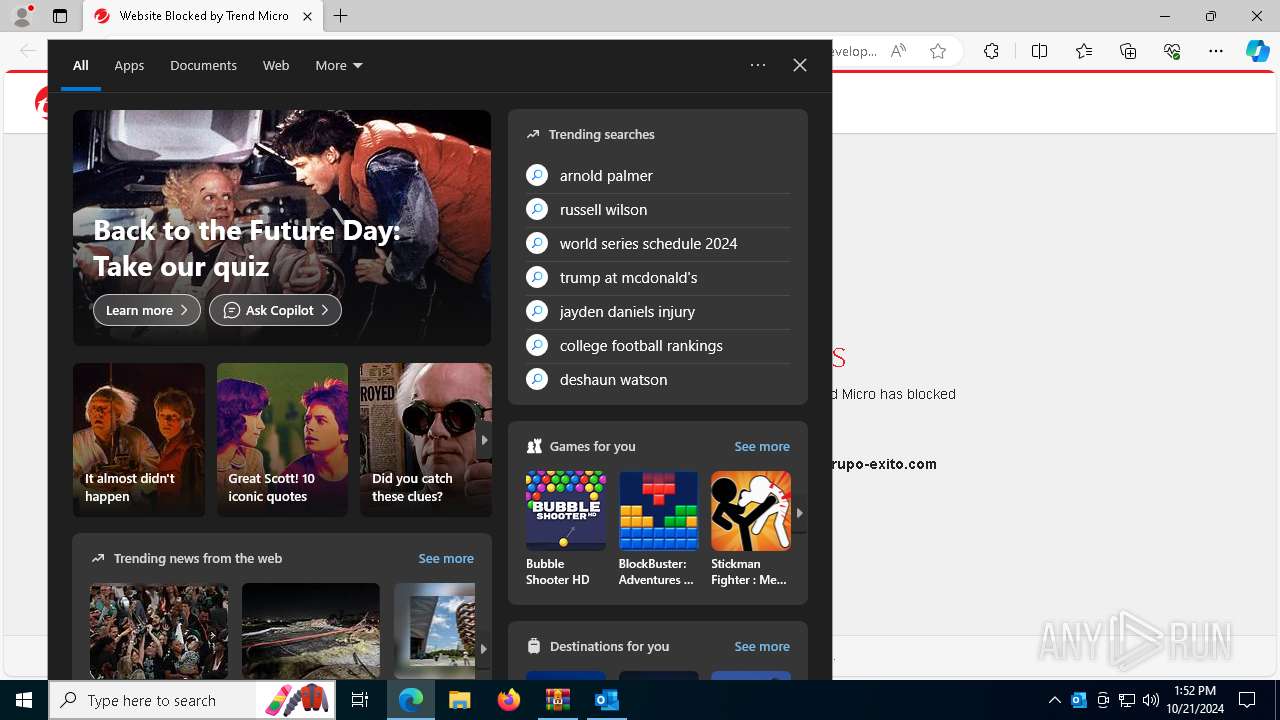Open Edge tab actions menu icon
The image size is (1280, 720).
click(60, 16)
